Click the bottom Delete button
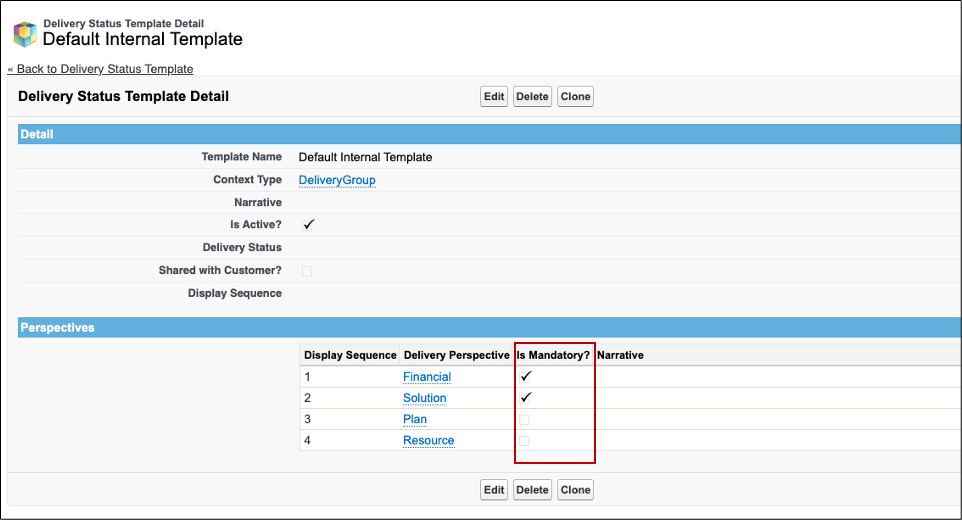962x520 pixels. click(532, 490)
